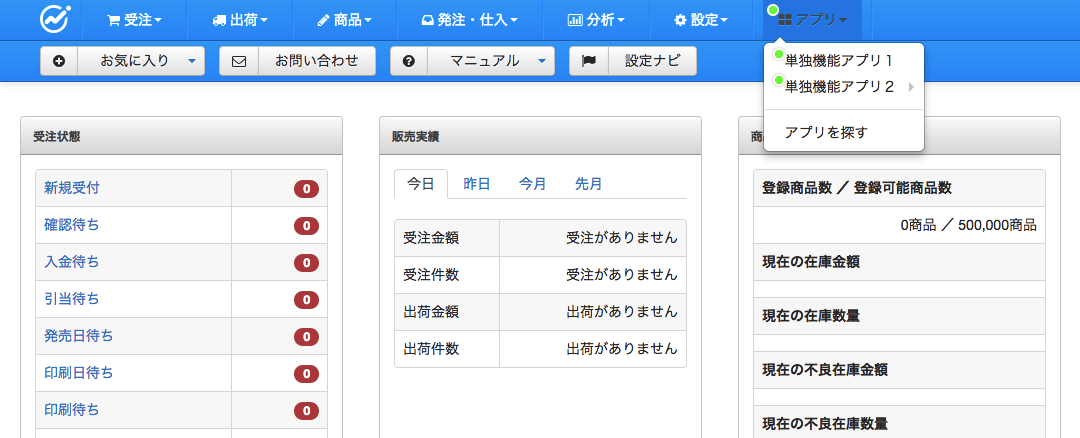The width and height of the screenshot is (1080, 438).
Task: Choose アプリを探す in the dropdown
Action: coord(826,132)
